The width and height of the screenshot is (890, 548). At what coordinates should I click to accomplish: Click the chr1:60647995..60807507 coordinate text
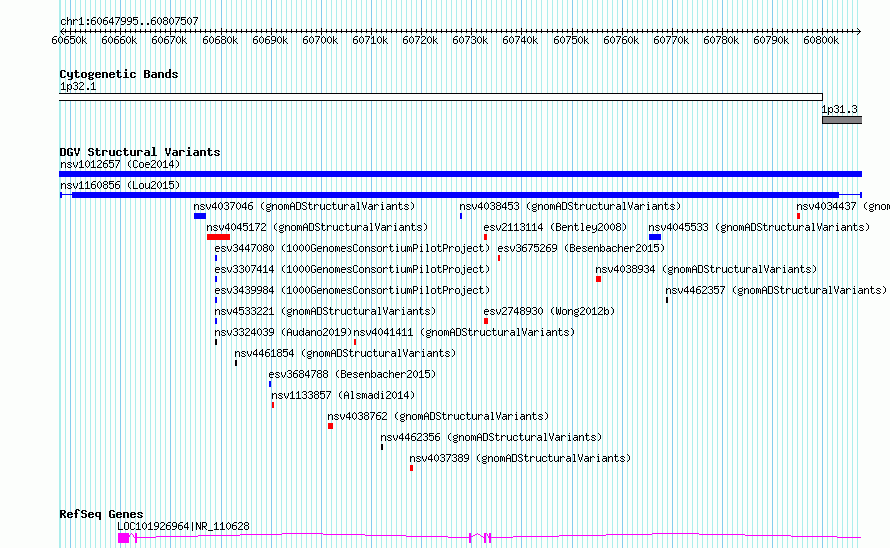[x=129, y=22]
